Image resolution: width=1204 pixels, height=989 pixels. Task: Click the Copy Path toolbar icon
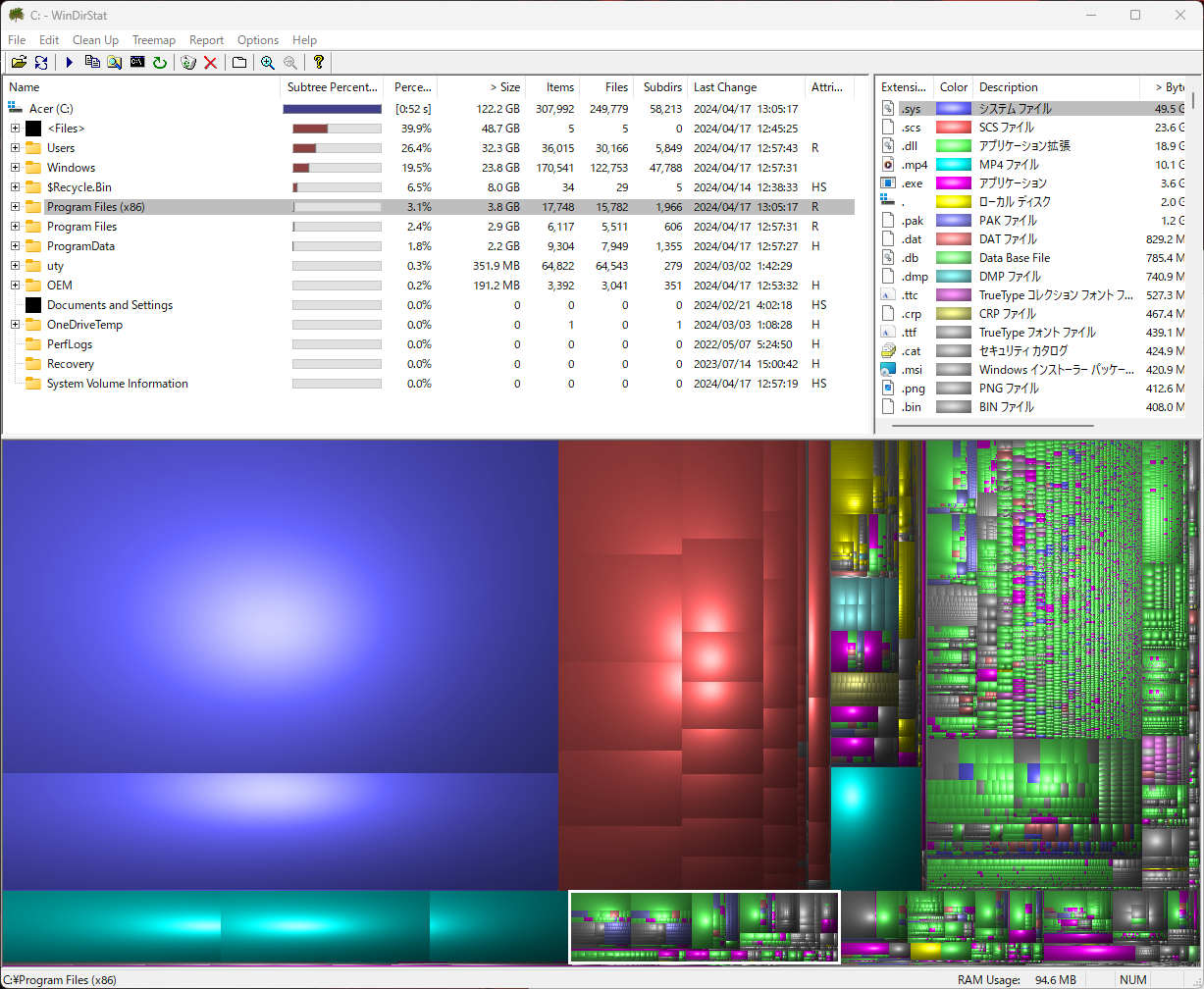coord(92,63)
